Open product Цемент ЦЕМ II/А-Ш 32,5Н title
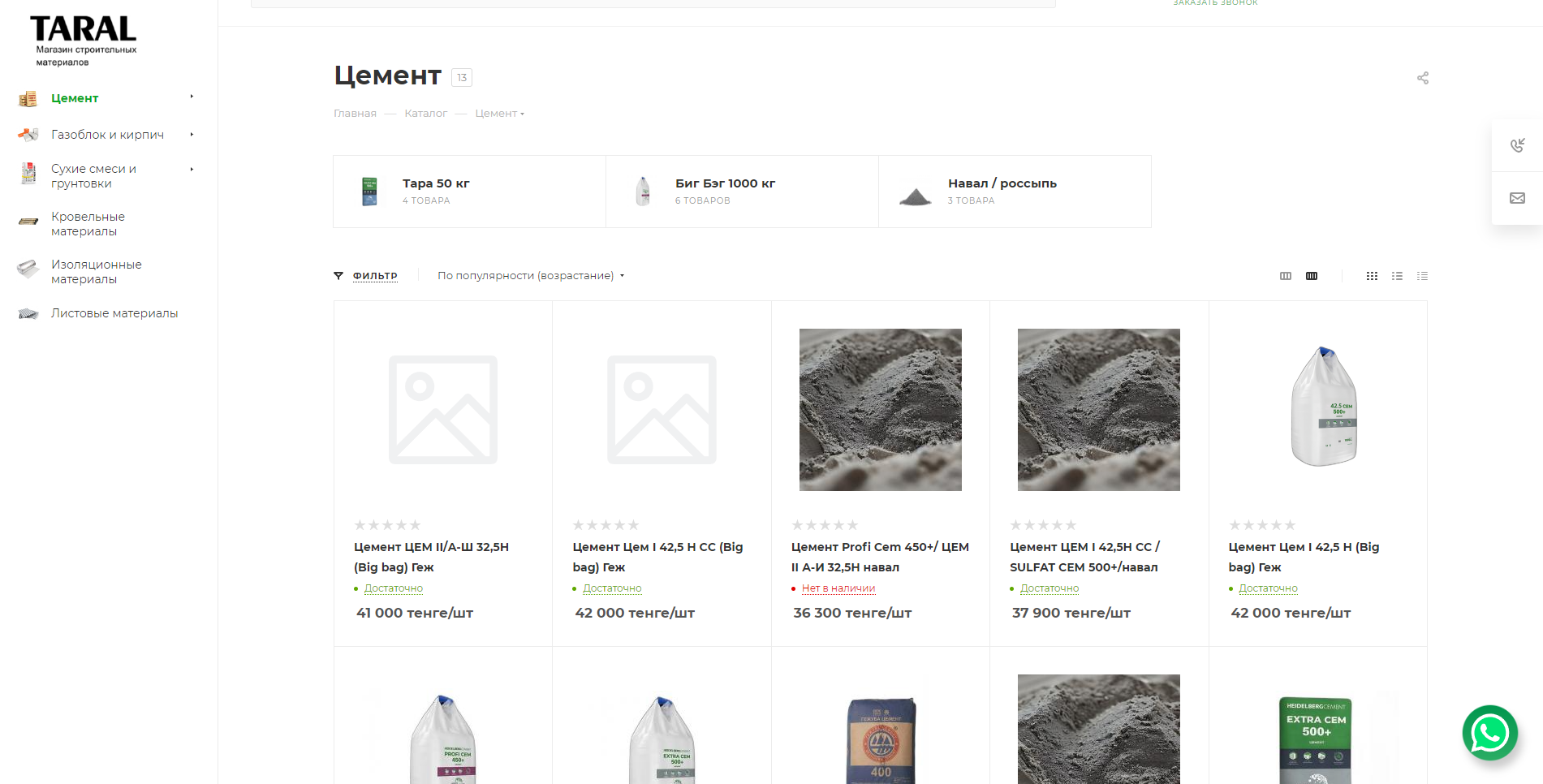 pos(431,557)
